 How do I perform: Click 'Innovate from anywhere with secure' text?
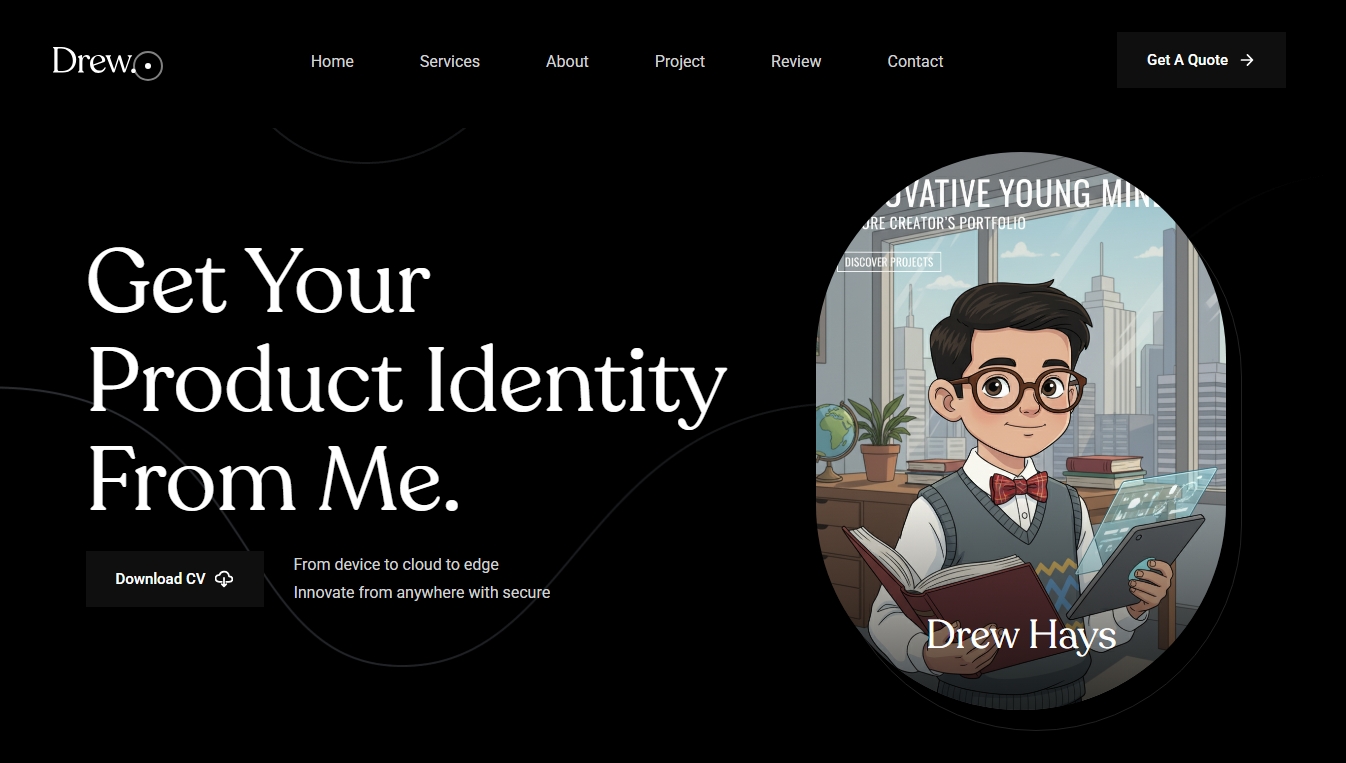pyautogui.click(x=422, y=592)
